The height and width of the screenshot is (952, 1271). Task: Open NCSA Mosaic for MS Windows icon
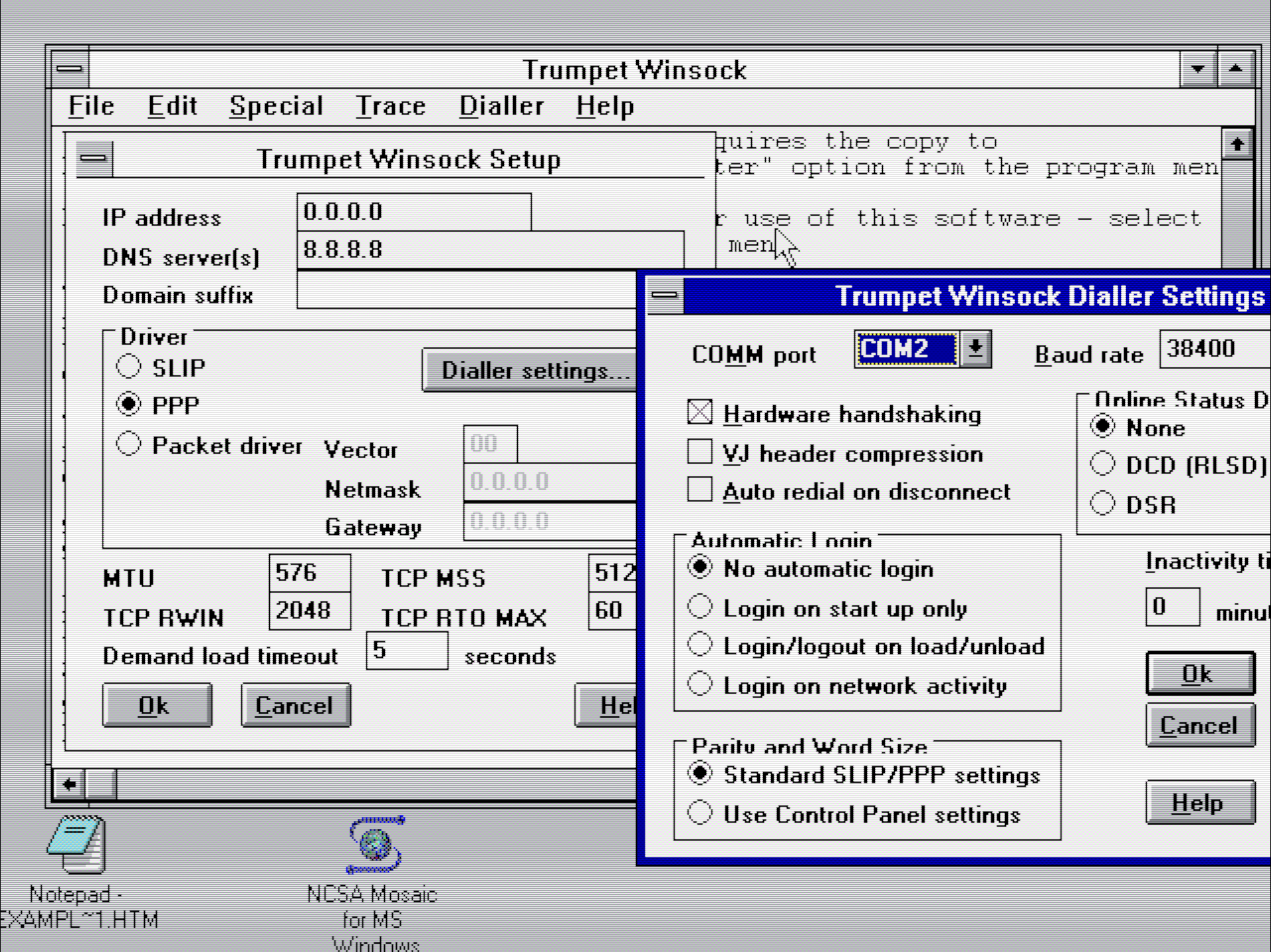375,846
